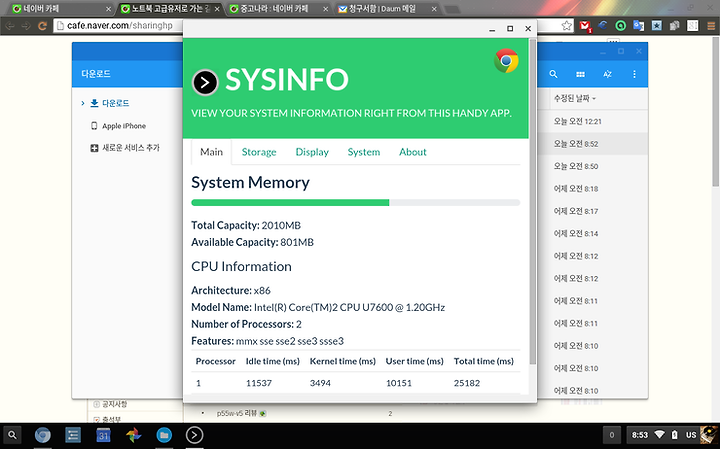The width and height of the screenshot is (720, 449).
Task: Open the list app icon on shelf
Action: [x=73, y=435]
